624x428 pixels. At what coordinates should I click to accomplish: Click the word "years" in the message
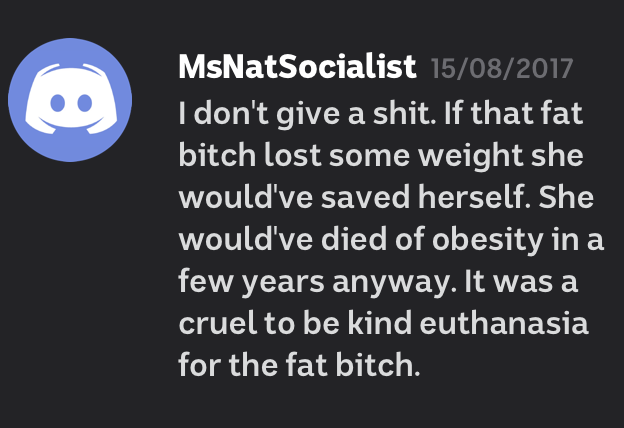(283, 283)
